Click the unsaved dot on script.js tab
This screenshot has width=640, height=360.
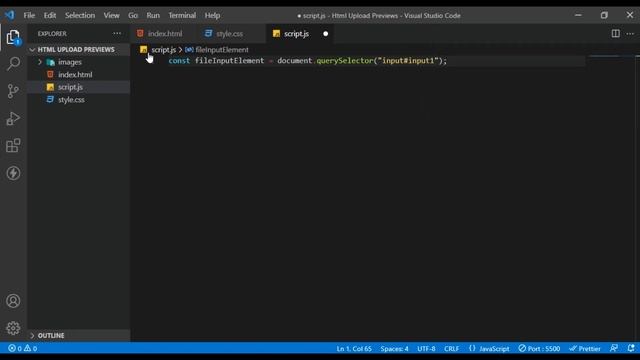pos(325,33)
